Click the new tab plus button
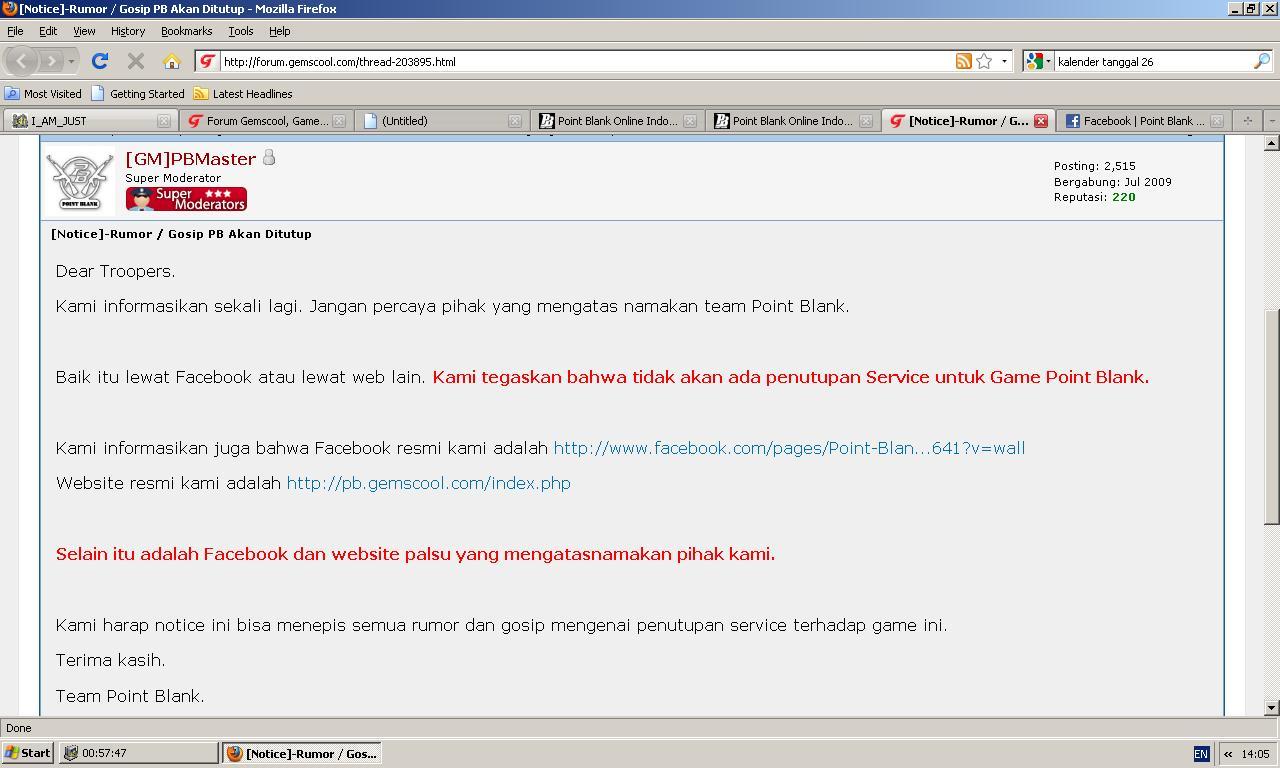This screenshot has width=1280, height=768. pyautogui.click(x=1247, y=121)
